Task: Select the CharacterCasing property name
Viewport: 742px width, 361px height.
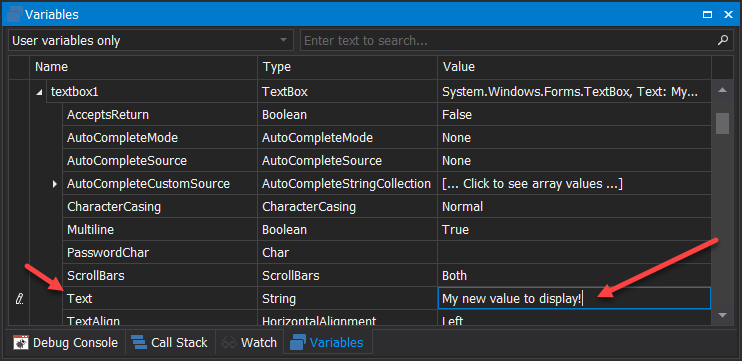Action: pyautogui.click(x=114, y=207)
